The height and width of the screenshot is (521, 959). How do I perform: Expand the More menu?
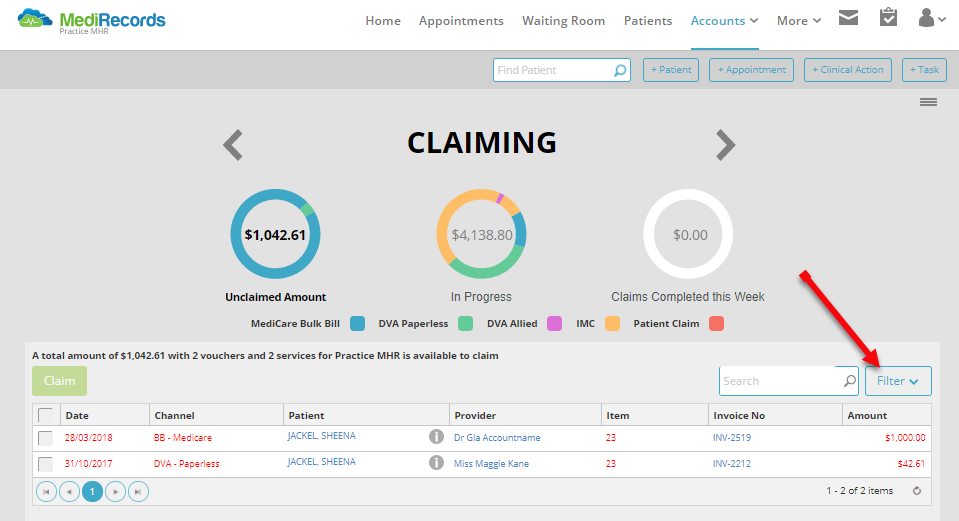tap(799, 21)
